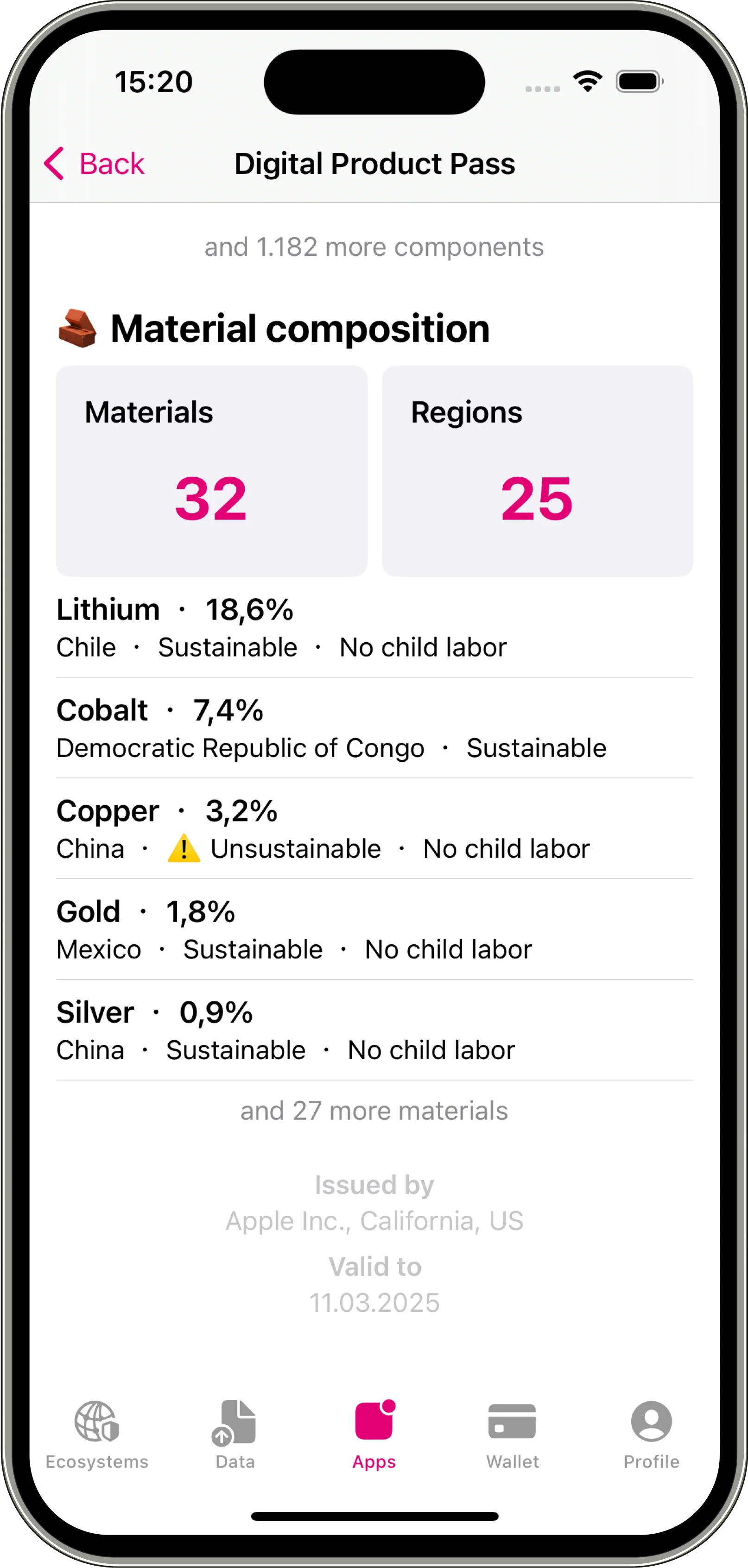The width and height of the screenshot is (748, 1568).
Task: Open the Wallet card icon
Action: click(x=512, y=1421)
